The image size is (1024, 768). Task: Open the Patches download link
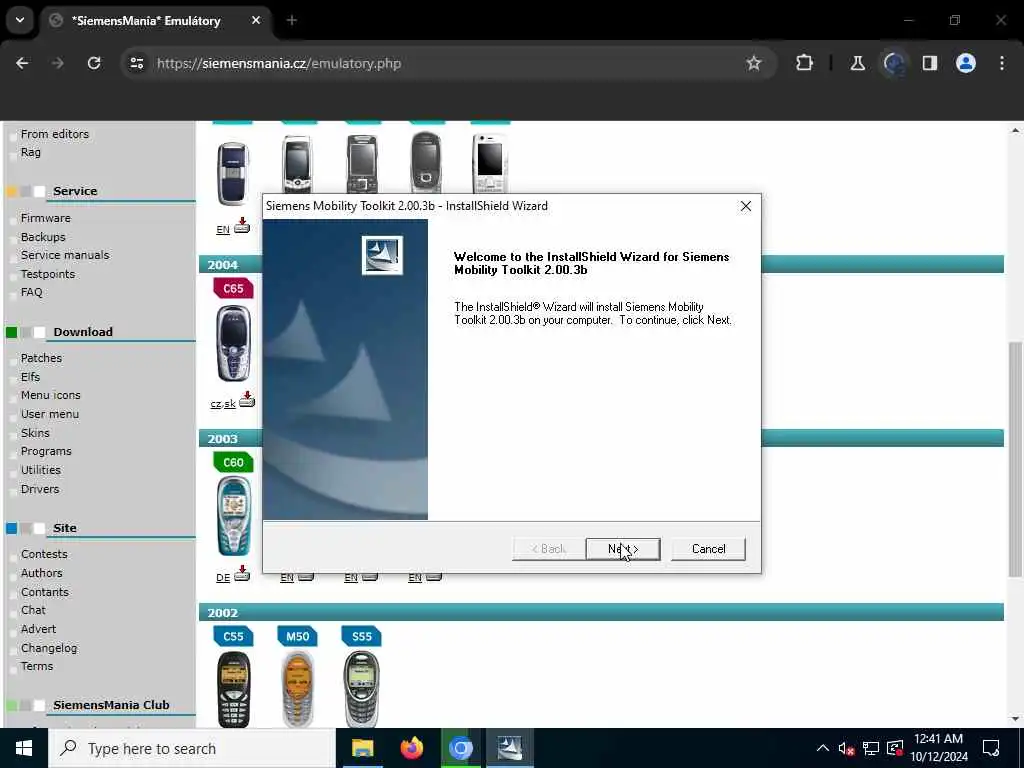(41, 358)
